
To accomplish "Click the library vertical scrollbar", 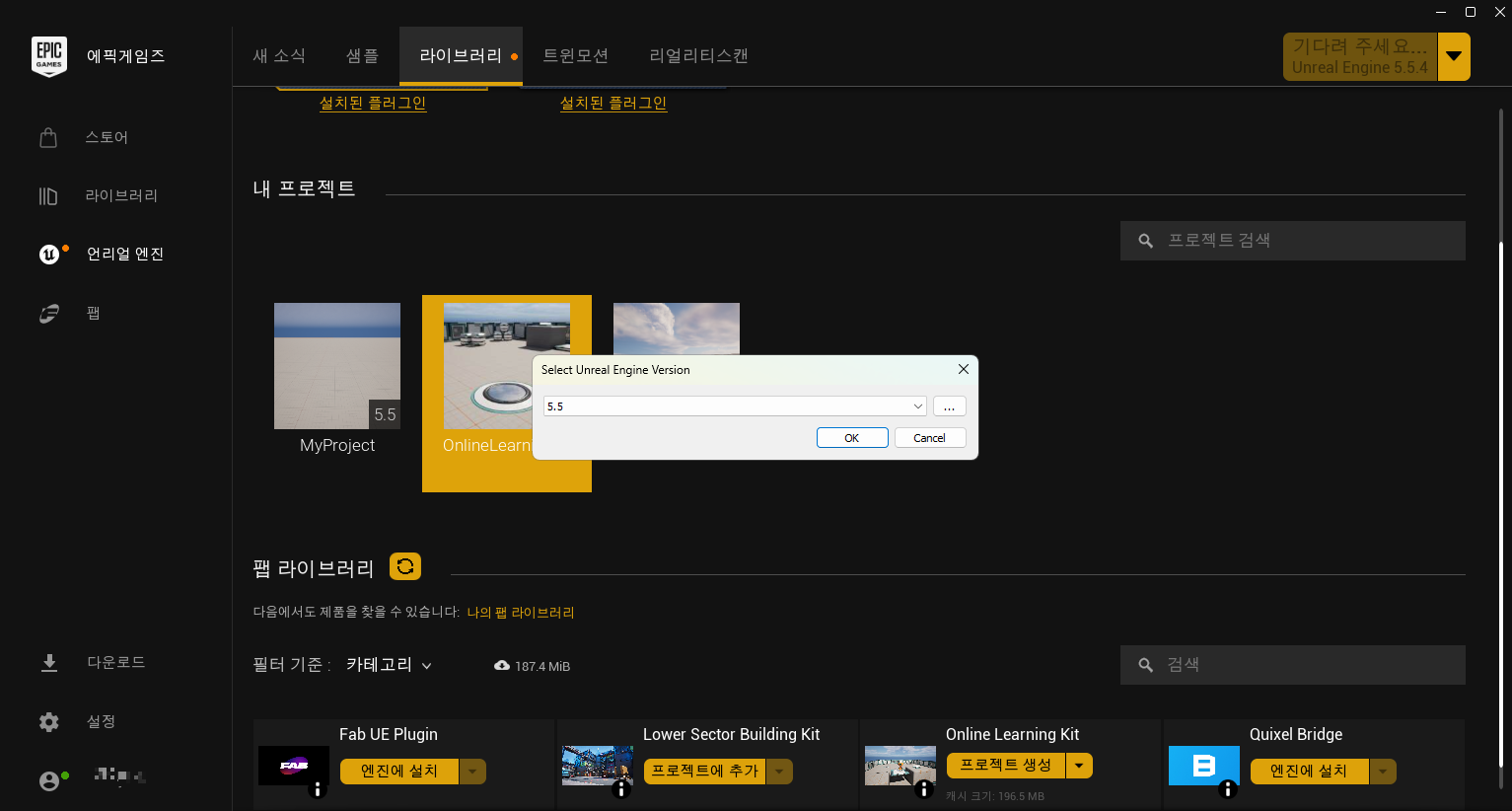I will click(1500, 503).
